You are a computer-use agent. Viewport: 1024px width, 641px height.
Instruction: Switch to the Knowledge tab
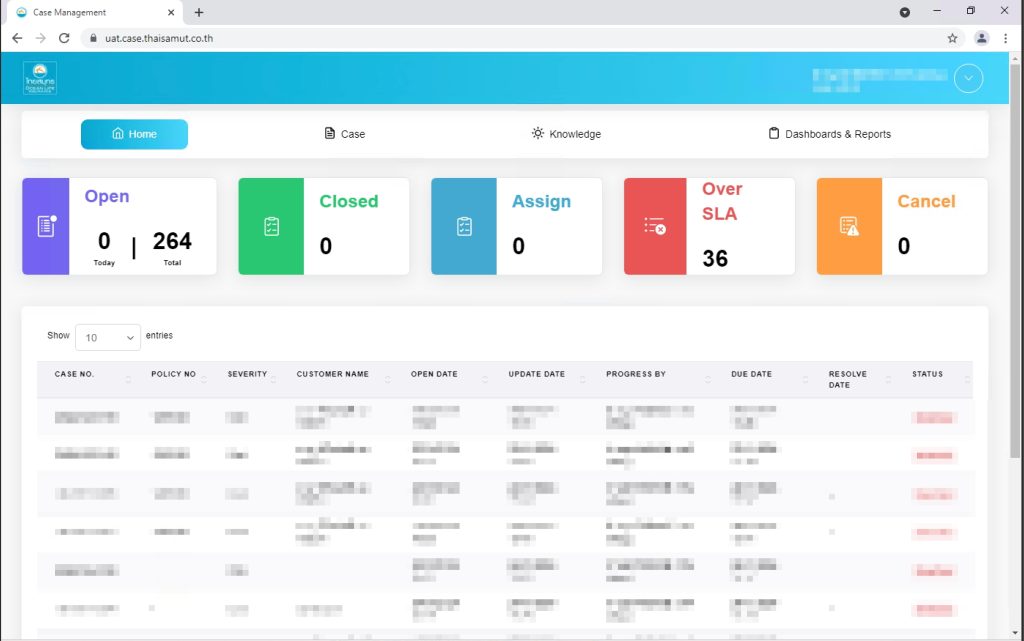point(566,134)
